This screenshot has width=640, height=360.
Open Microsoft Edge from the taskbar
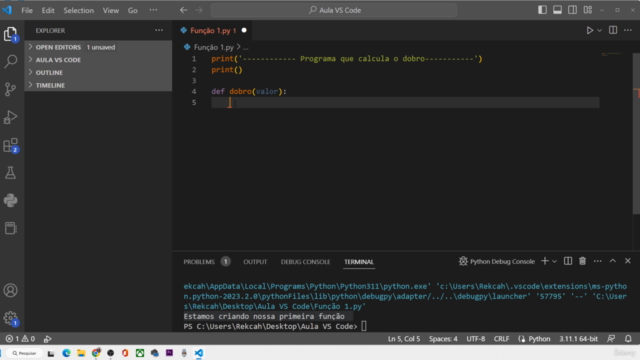[x=66, y=353]
